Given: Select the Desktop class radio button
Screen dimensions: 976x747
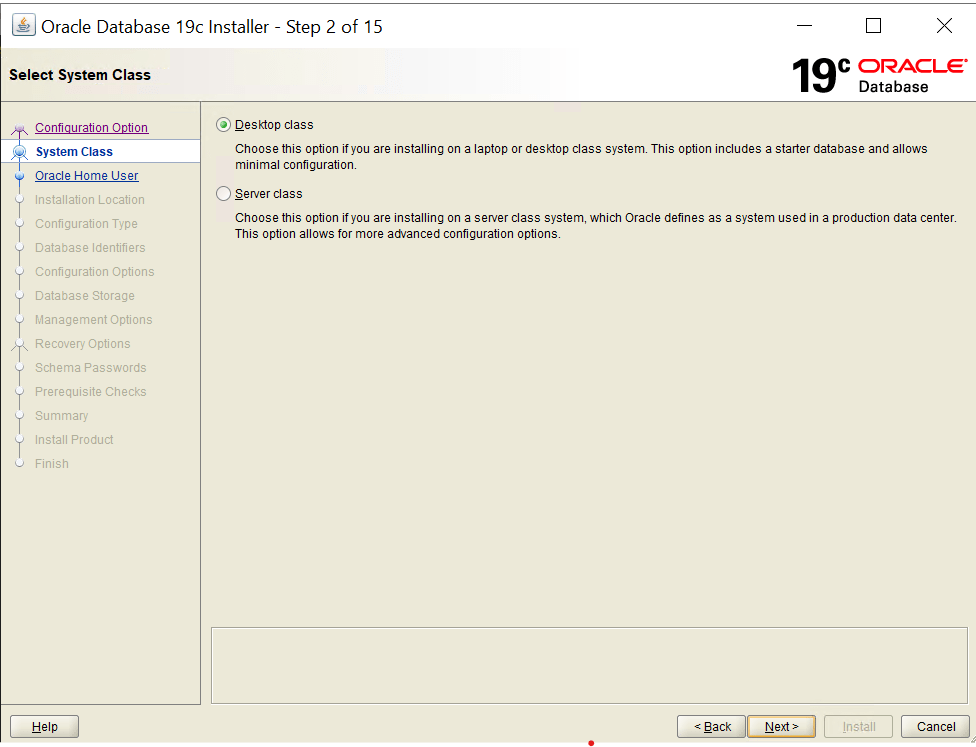Looking at the screenshot, I should (223, 125).
